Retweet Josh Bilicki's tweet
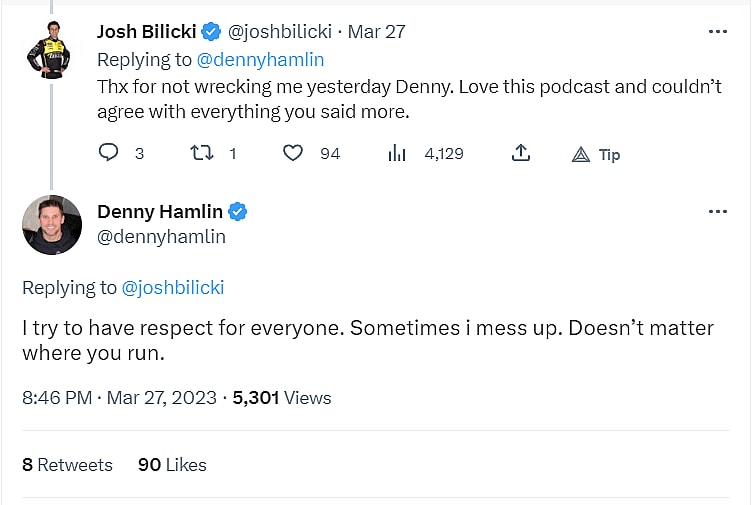Screen dimensions: 755x505 pos(200,153)
